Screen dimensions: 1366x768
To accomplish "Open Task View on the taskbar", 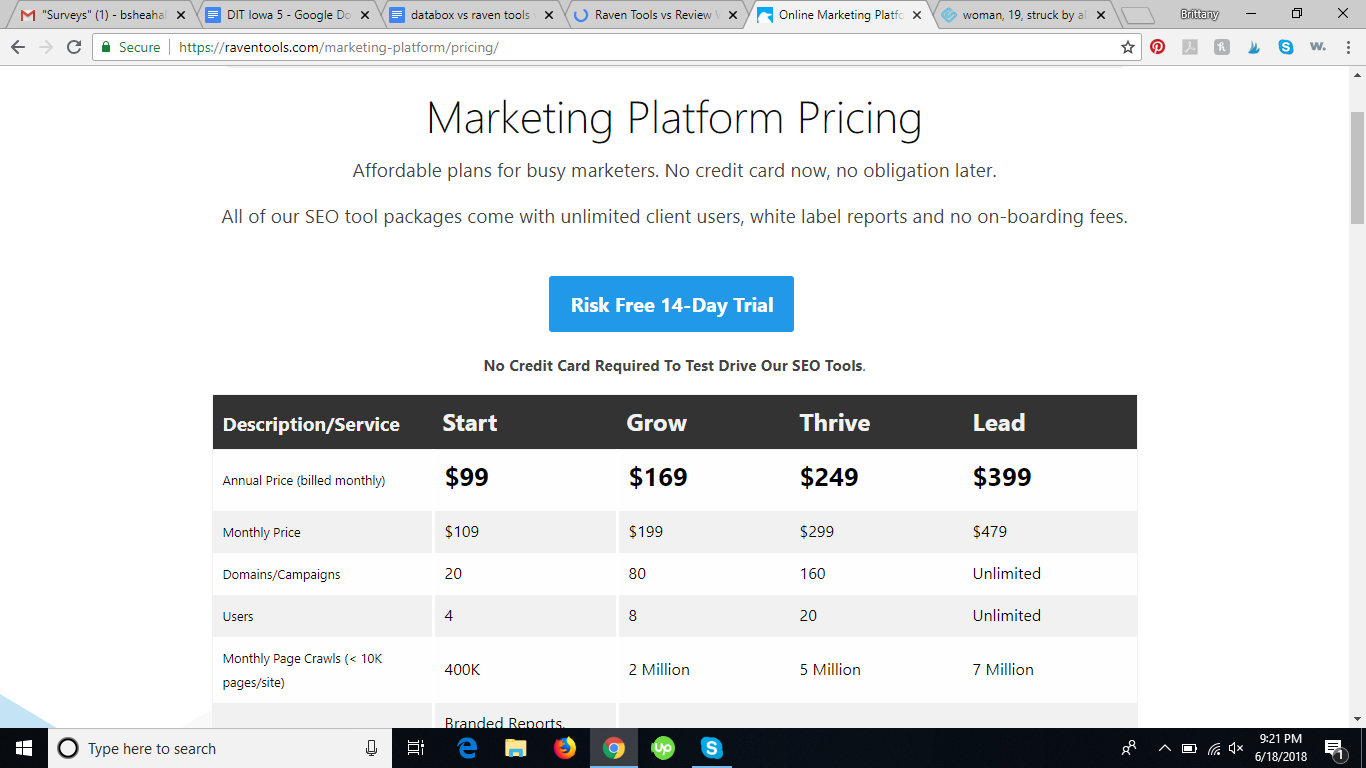I will [417, 748].
